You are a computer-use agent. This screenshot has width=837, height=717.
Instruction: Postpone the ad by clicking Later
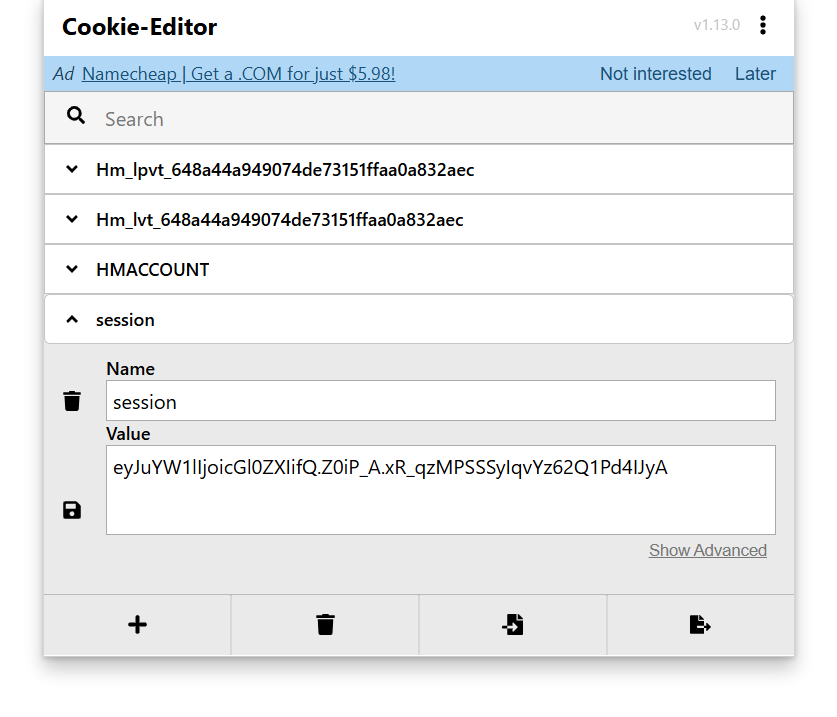coord(755,74)
